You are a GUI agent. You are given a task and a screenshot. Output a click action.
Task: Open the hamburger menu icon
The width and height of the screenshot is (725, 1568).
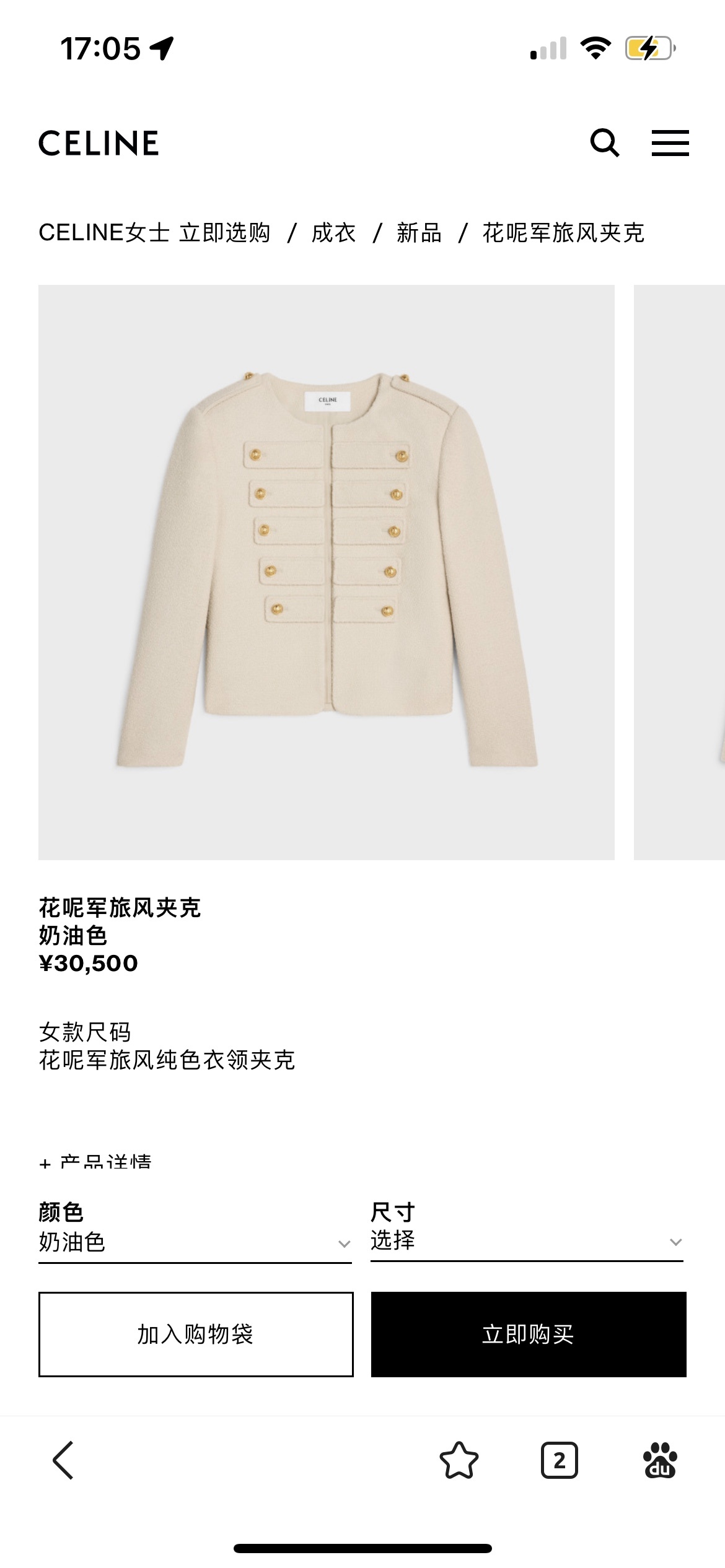coord(670,143)
